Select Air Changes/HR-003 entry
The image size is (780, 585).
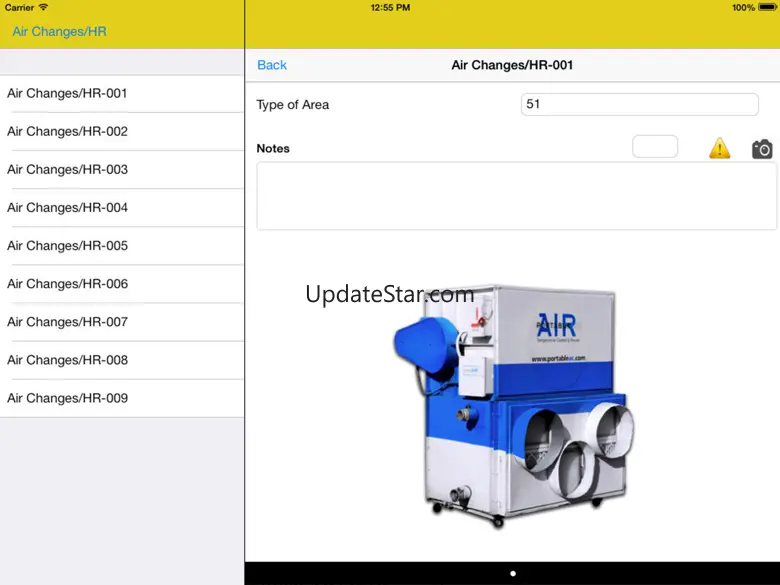click(122, 170)
